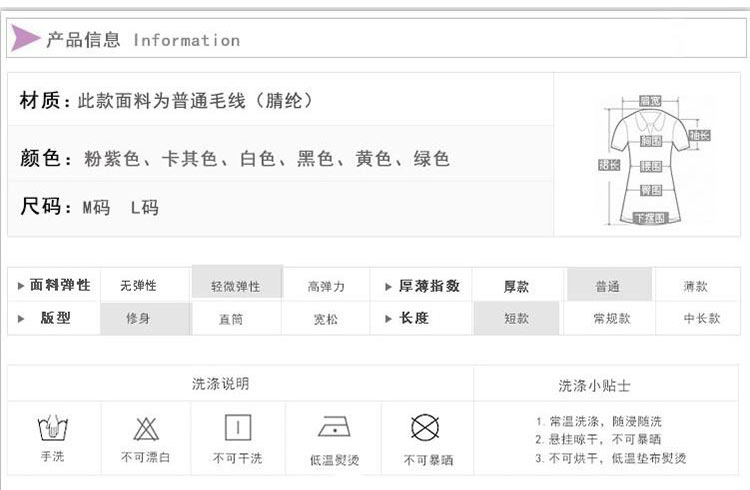Click the 卡其色 color name
This screenshot has width=750, height=490.
[189, 158]
